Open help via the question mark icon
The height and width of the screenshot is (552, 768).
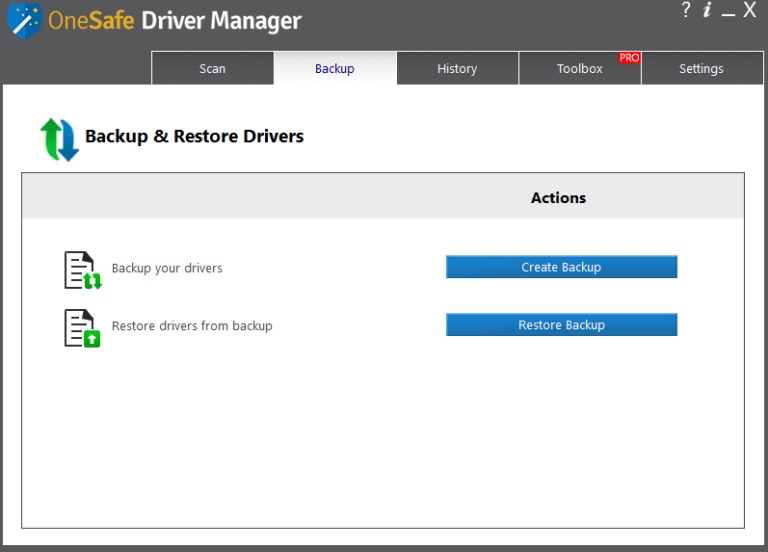(x=686, y=10)
